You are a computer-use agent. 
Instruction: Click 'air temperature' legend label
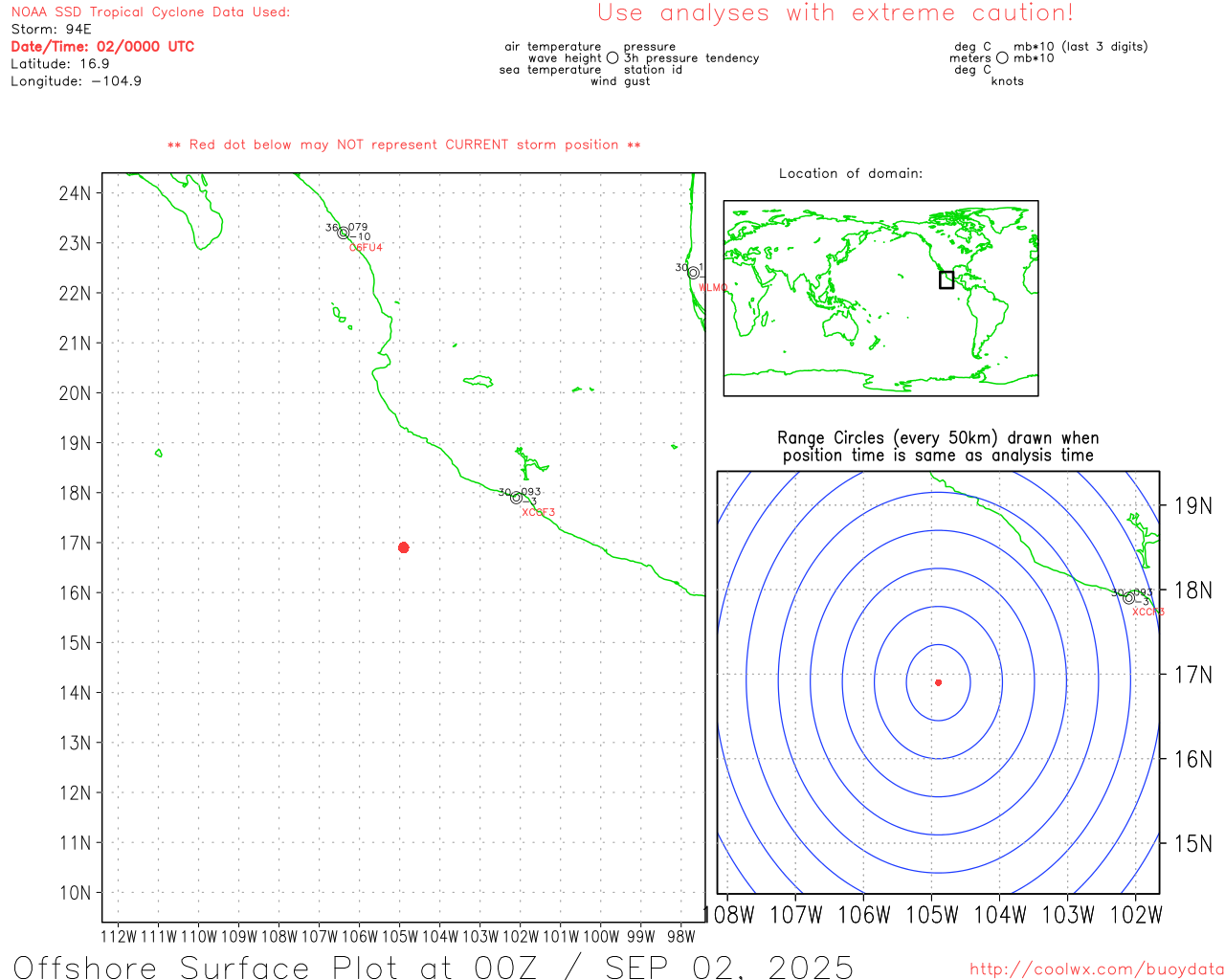click(553, 47)
